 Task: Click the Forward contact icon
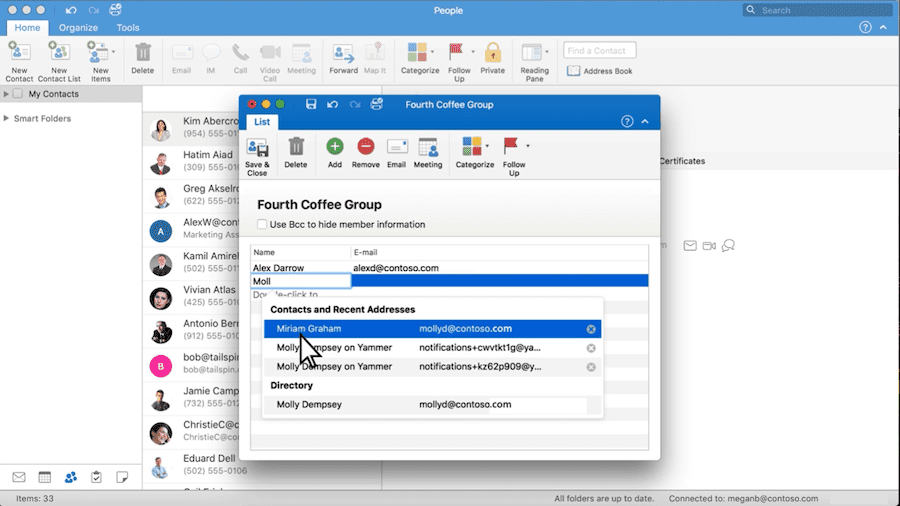click(x=343, y=53)
